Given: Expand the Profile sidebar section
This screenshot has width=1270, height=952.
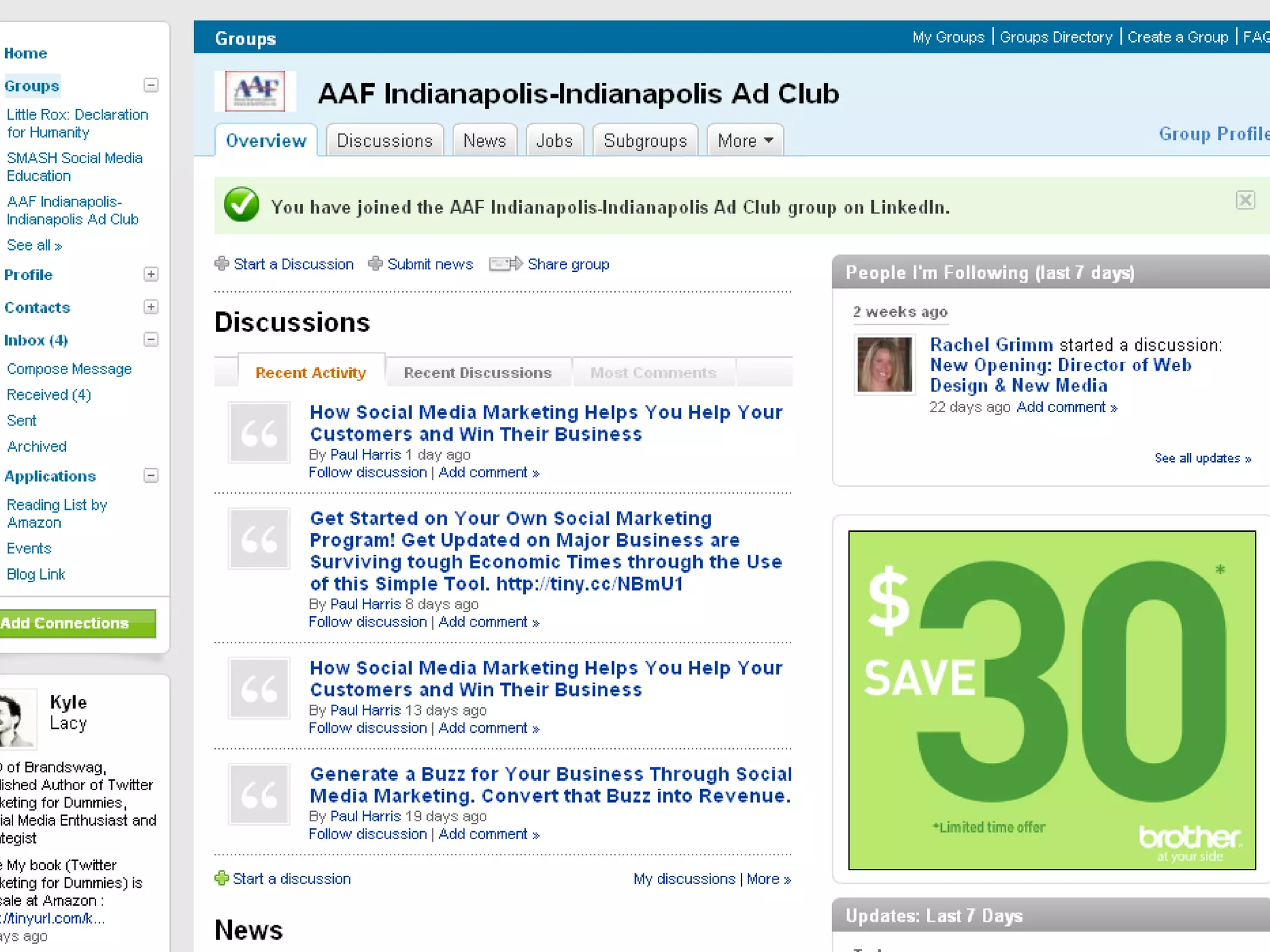Looking at the screenshot, I should (151, 275).
